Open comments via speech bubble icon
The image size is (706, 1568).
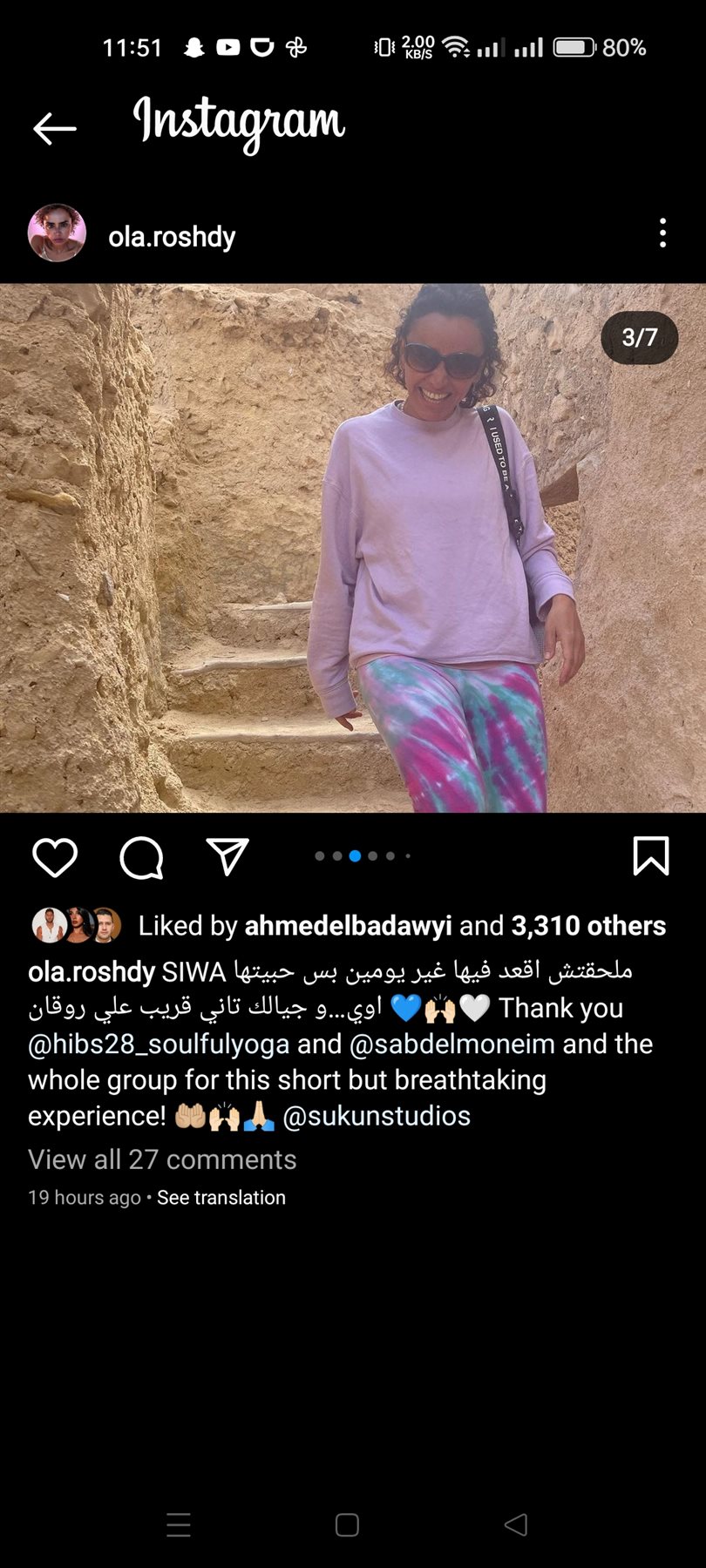click(141, 858)
